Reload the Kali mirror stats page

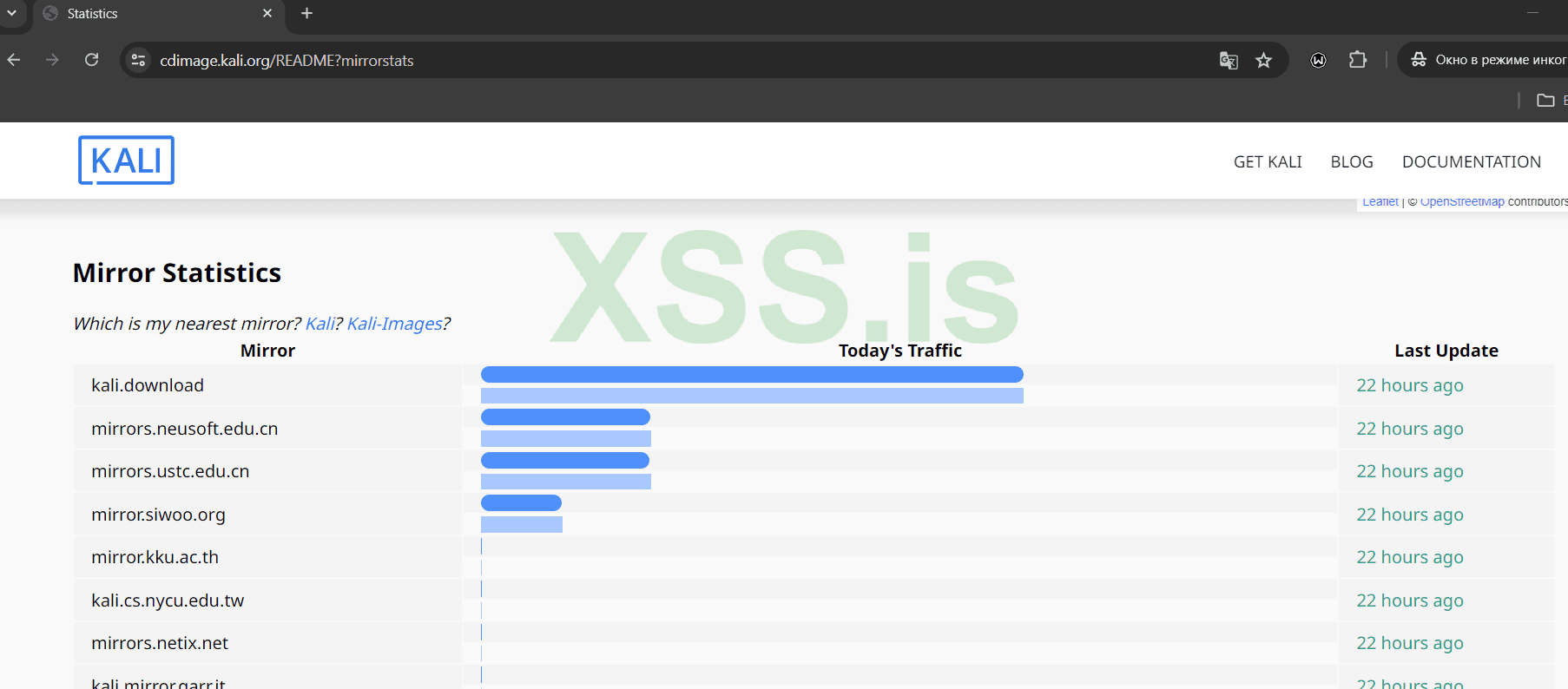tap(91, 60)
